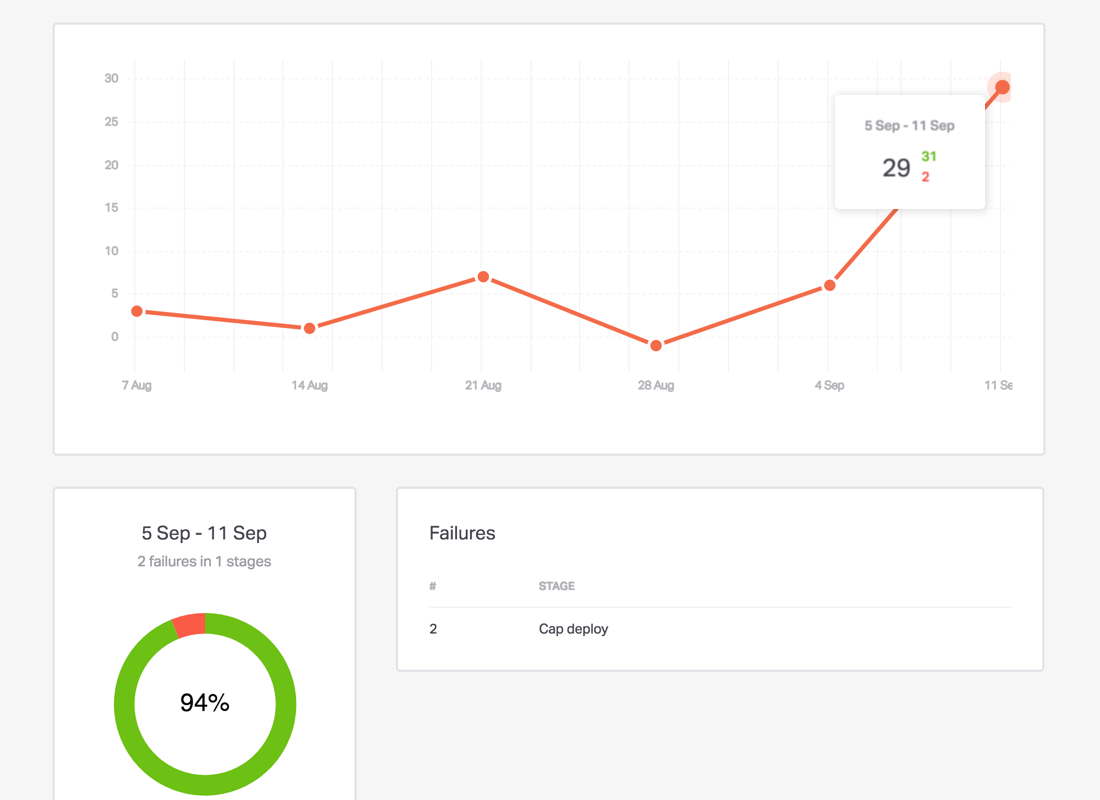Open the 5 Sep - 11 Sep tooltip header
Viewport: 1100px width, 800px height.
[909, 125]
